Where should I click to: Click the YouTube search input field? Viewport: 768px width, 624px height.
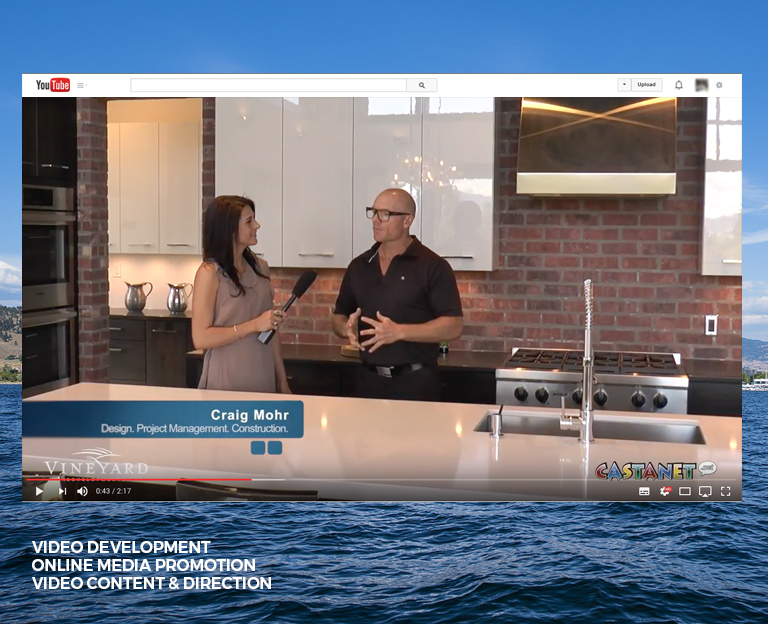tap(268, 85)
